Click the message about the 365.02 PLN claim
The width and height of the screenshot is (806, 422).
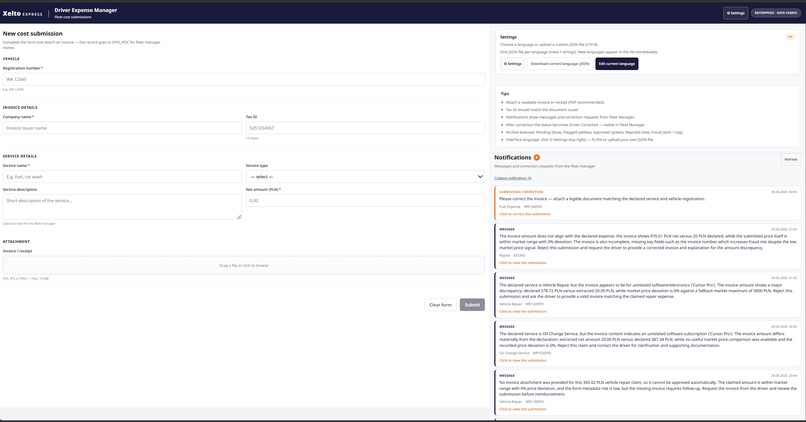coord(644,388)
